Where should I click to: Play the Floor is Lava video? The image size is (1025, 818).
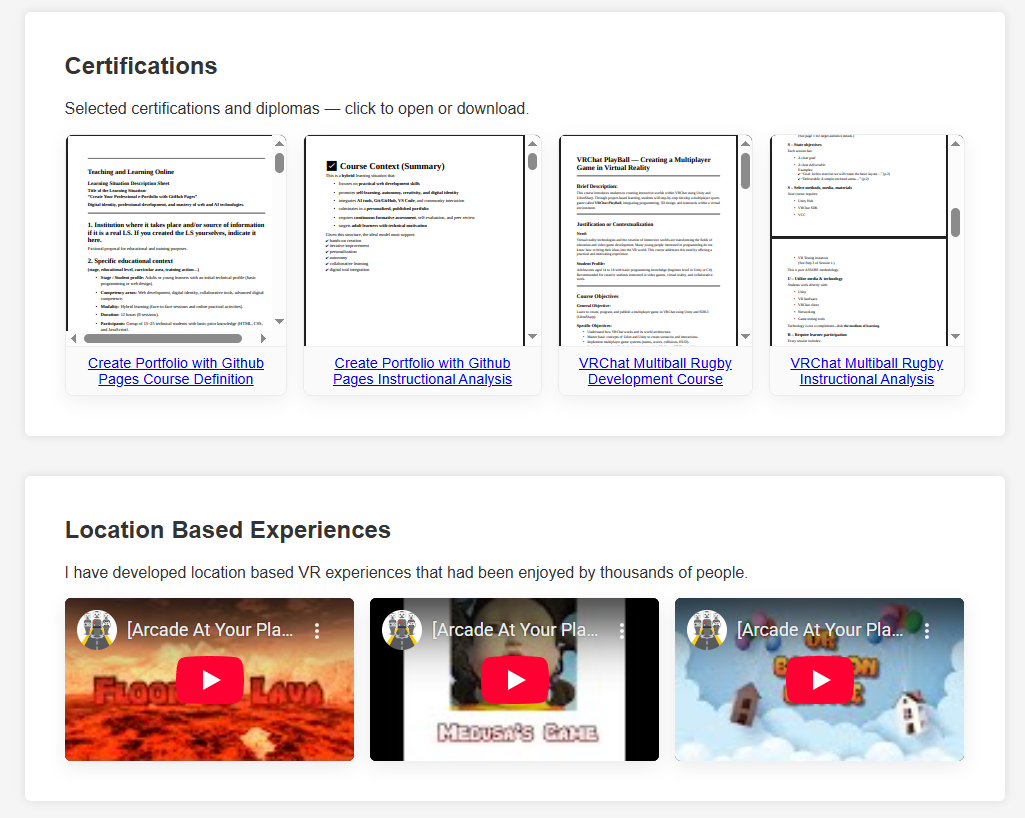click(x=210, y=680)
